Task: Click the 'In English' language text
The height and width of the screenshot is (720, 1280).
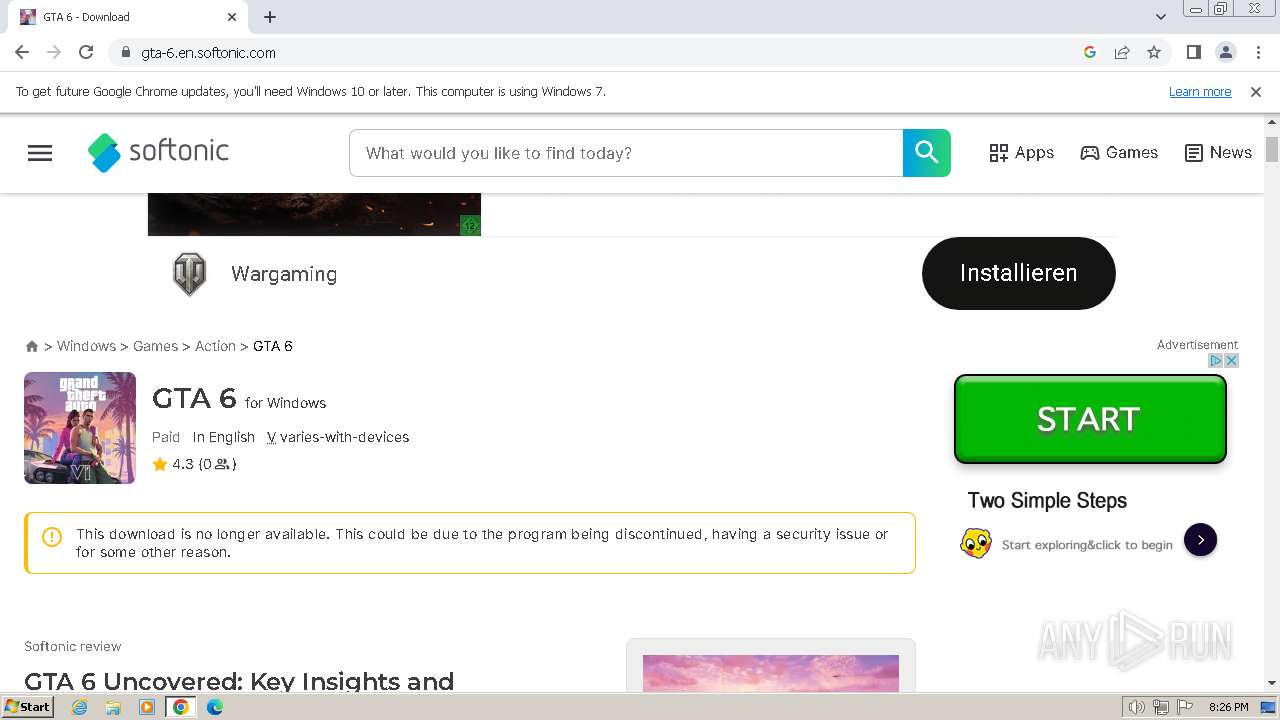Action: (224, 437)
